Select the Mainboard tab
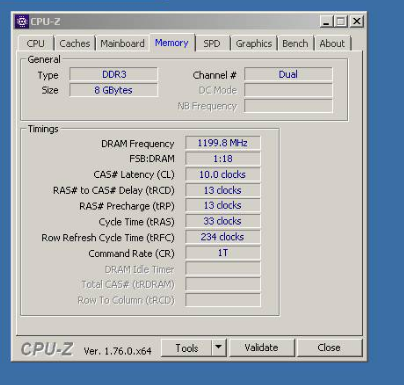This screenshot has width=404, height=385. [122, 43]
